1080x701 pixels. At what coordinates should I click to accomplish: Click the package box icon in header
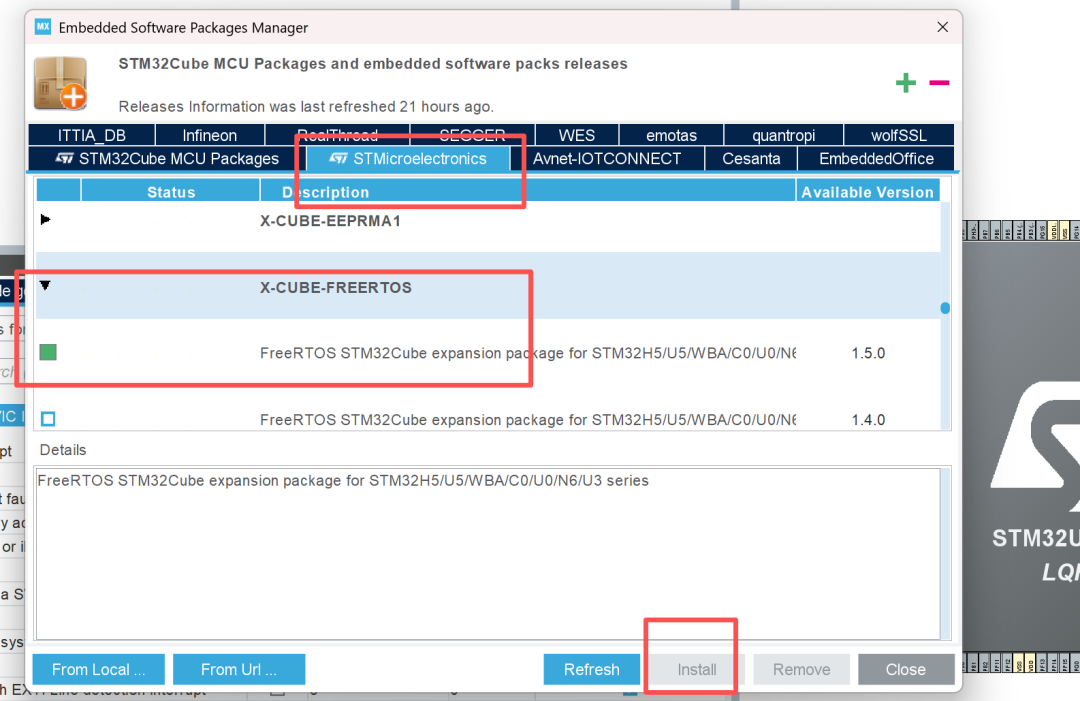(61, 83)
